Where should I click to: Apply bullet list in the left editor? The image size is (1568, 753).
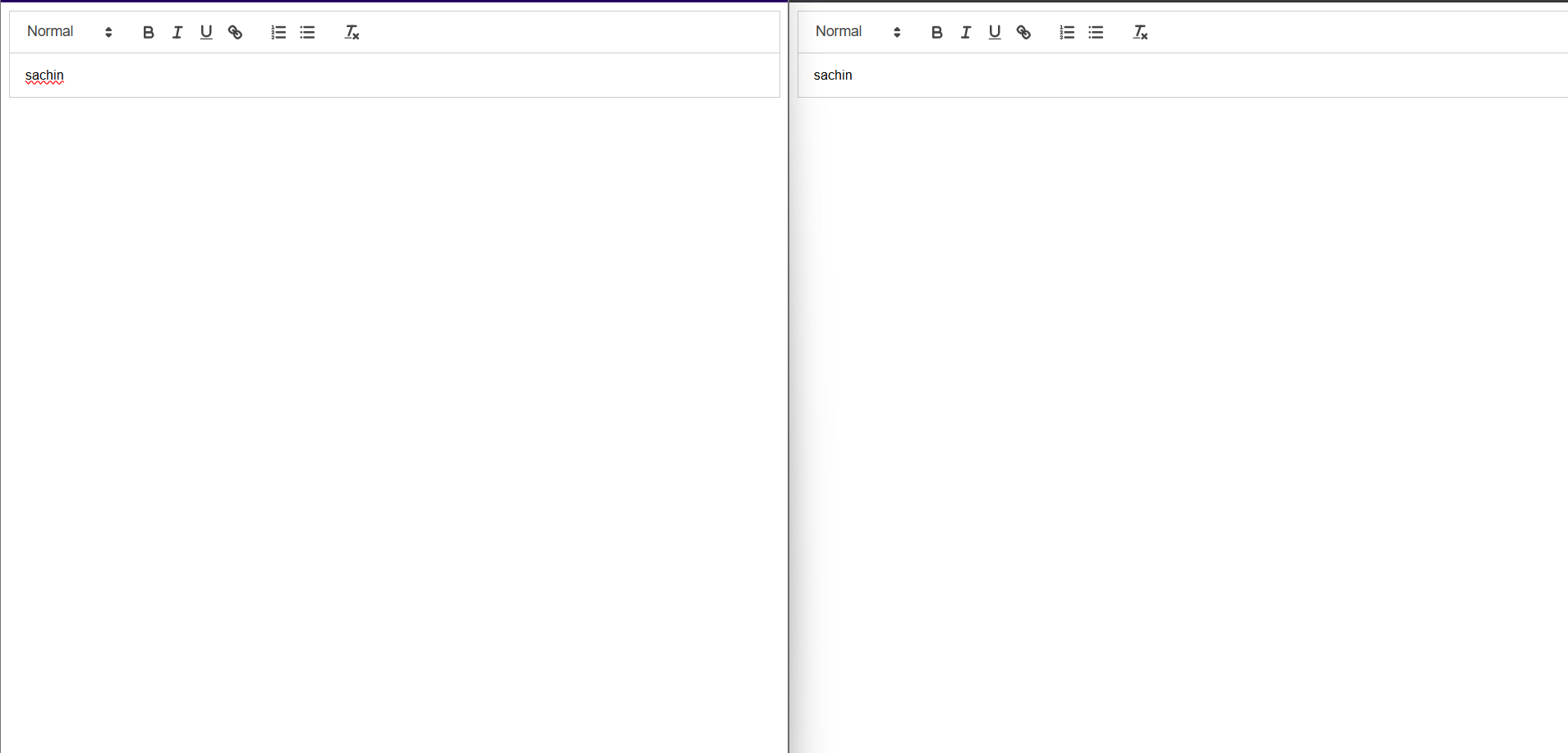coord(307,32)
